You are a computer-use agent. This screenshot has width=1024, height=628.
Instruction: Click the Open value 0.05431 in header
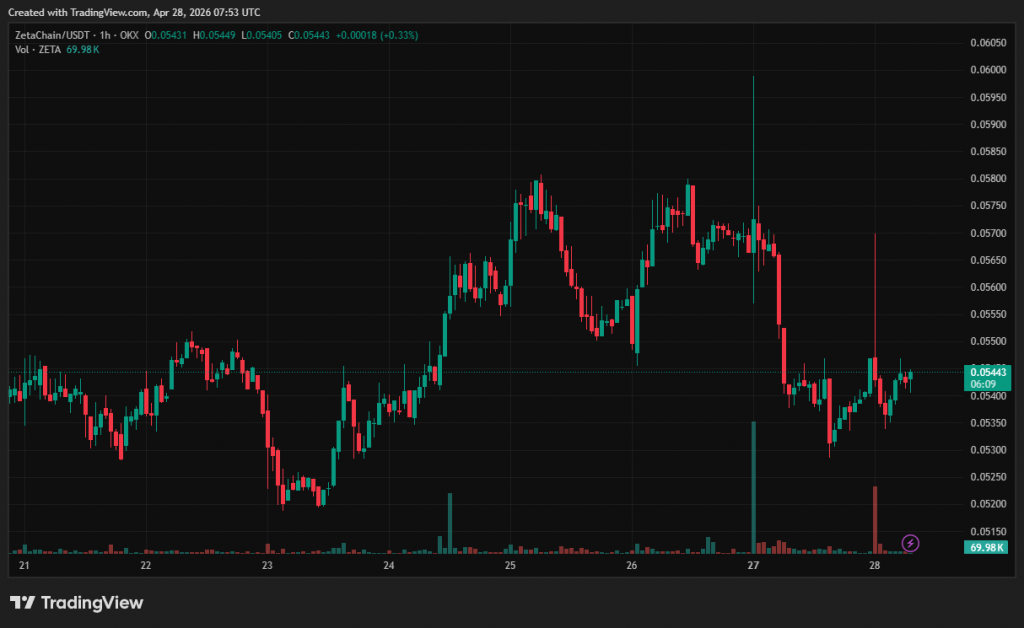click(167, 35)
